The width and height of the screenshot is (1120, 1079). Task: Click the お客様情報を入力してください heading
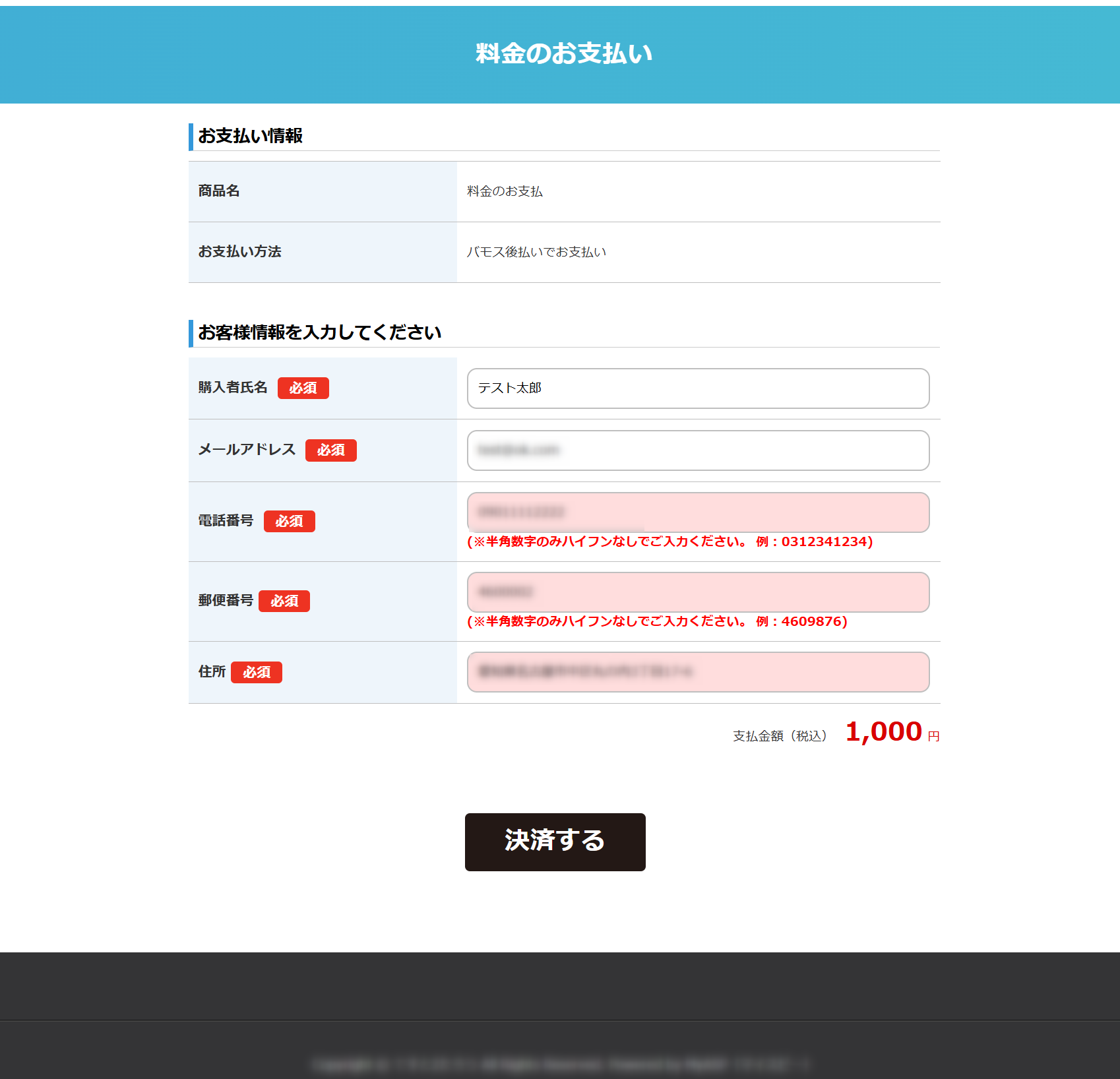319,332
